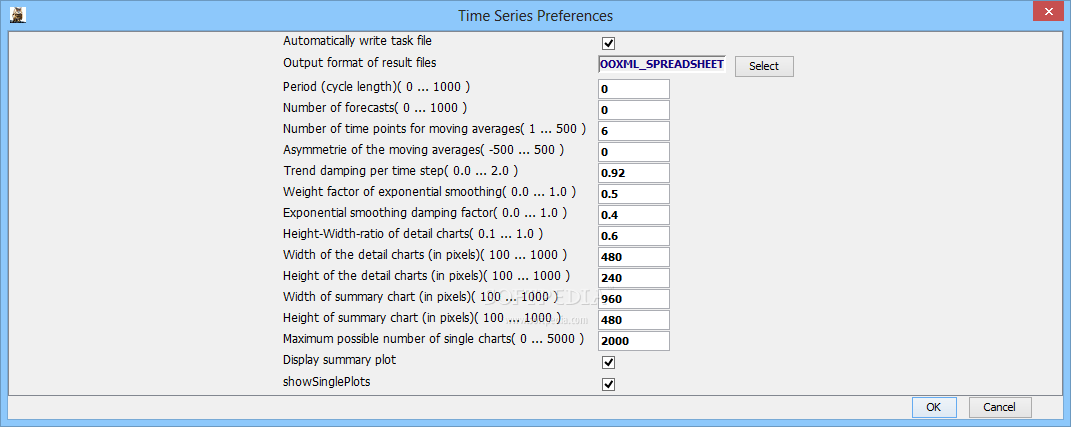Click the exponential smoothing weight factor field
This screenshot has width=1071, height=427.
tap(632, 194)
